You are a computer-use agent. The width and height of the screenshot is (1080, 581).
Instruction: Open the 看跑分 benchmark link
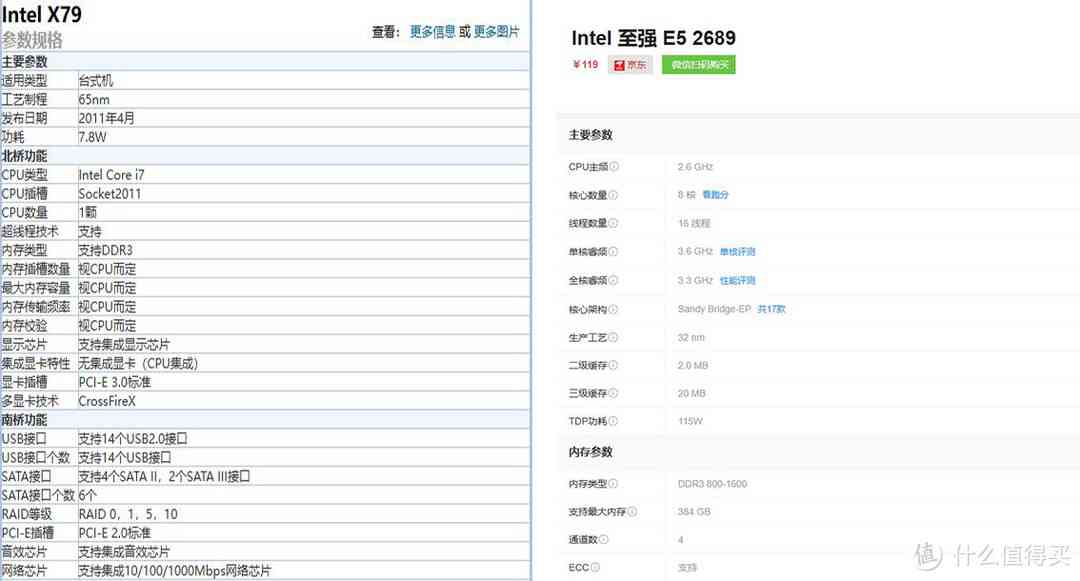(714, 195)
